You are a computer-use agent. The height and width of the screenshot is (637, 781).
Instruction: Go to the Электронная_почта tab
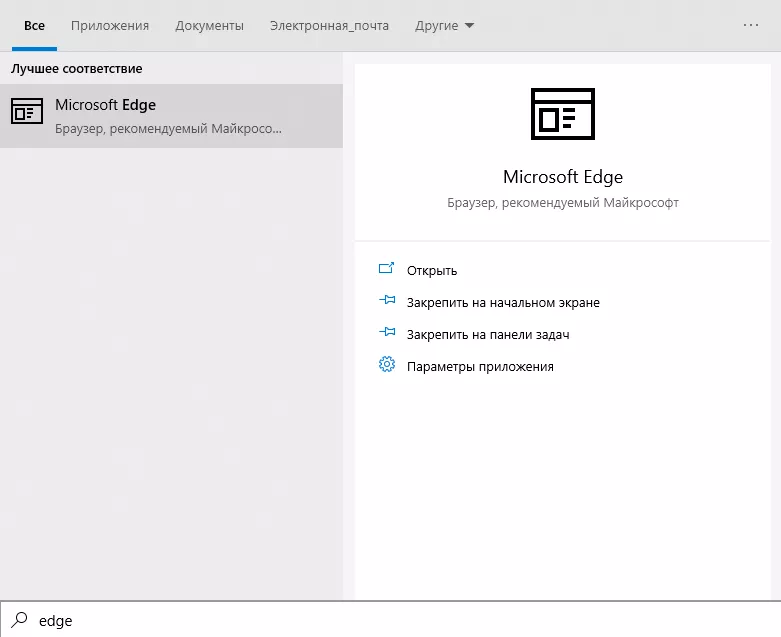click(329, 25)
